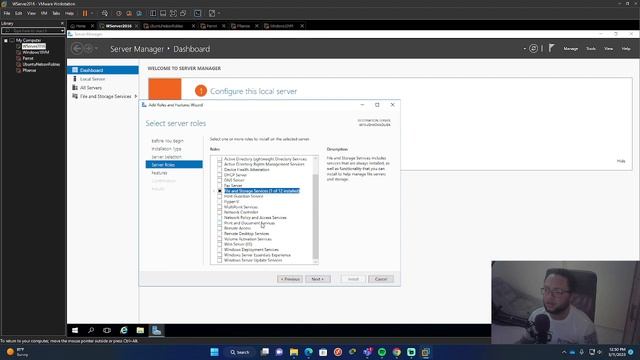This screenshot has width=640, height=360.
Task: Expand File and Storage Services sidebar arrow
Action: click(x=136, y=96)
